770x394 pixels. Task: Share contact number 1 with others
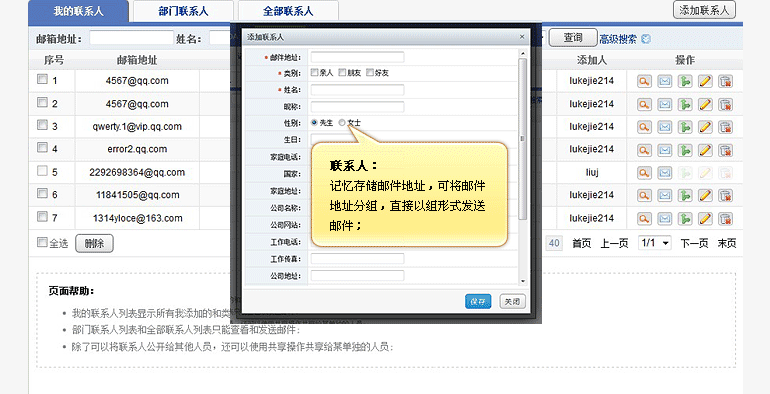point(685,81)
